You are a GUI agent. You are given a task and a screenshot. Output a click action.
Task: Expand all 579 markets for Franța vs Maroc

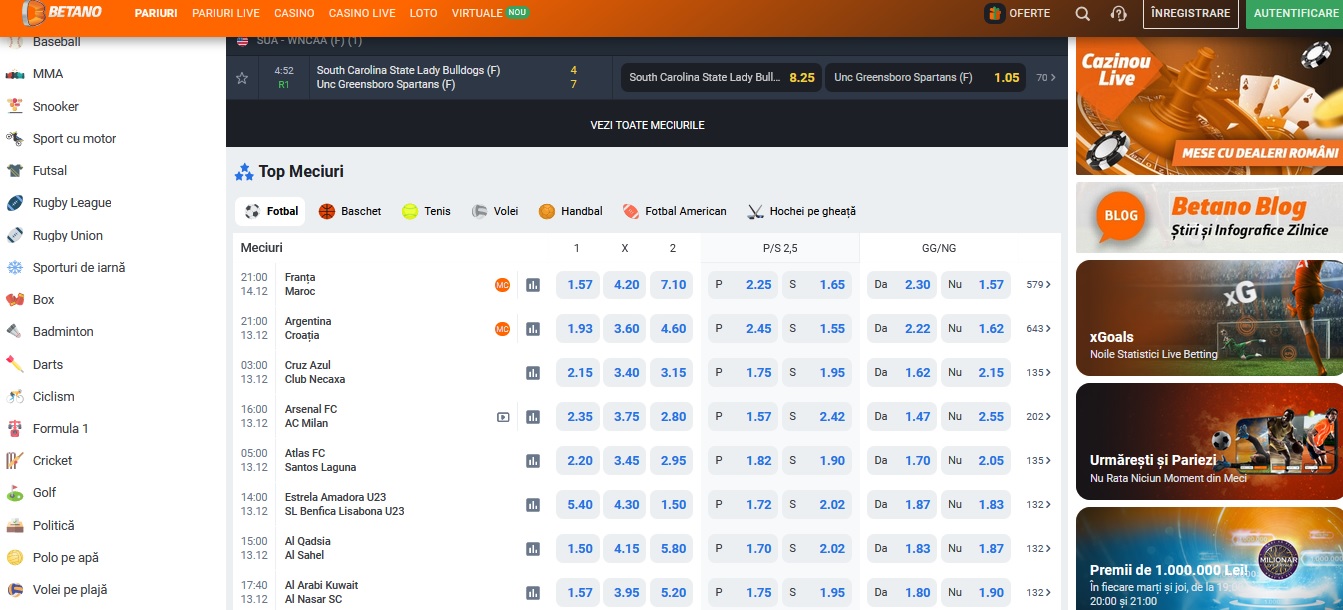point(1039,285)
